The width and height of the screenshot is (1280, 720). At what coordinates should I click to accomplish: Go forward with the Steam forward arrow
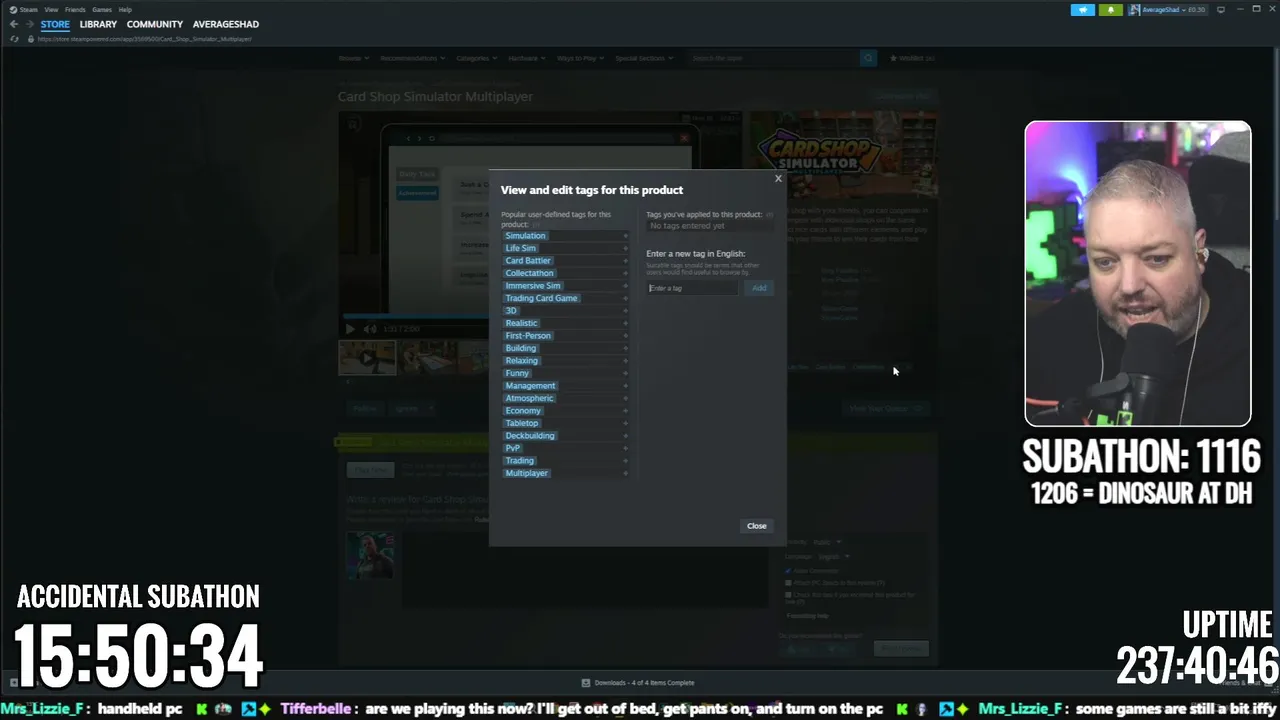pos(29,24)
